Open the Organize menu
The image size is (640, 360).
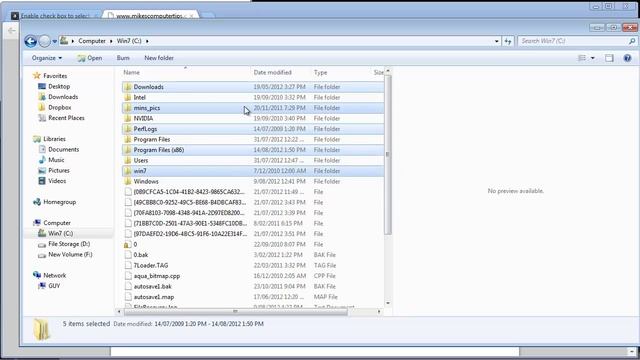(47, 58)
